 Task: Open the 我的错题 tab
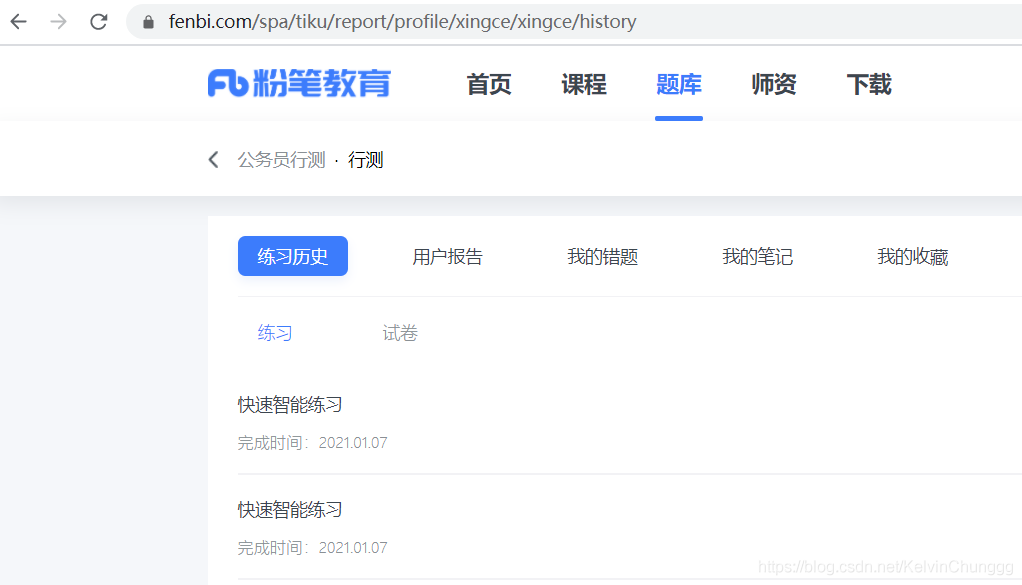point(602,256)
